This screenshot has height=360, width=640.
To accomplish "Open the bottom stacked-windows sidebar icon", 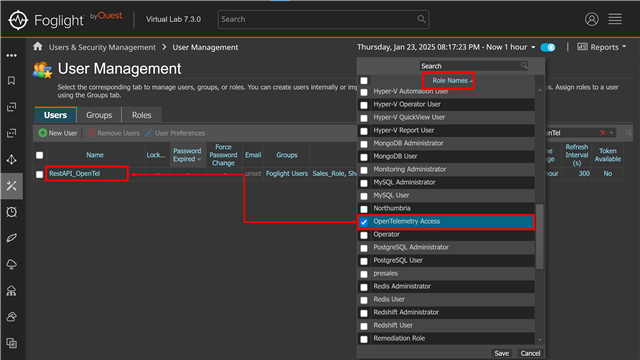I will tap(11, 343).
